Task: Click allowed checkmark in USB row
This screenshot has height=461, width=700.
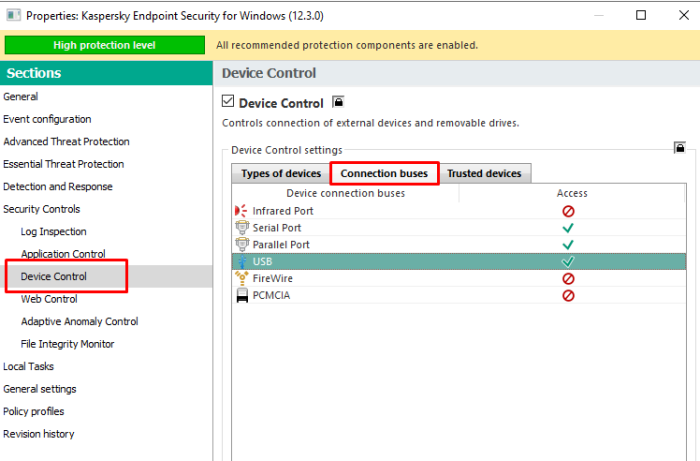Action: [x=568, y=262]
